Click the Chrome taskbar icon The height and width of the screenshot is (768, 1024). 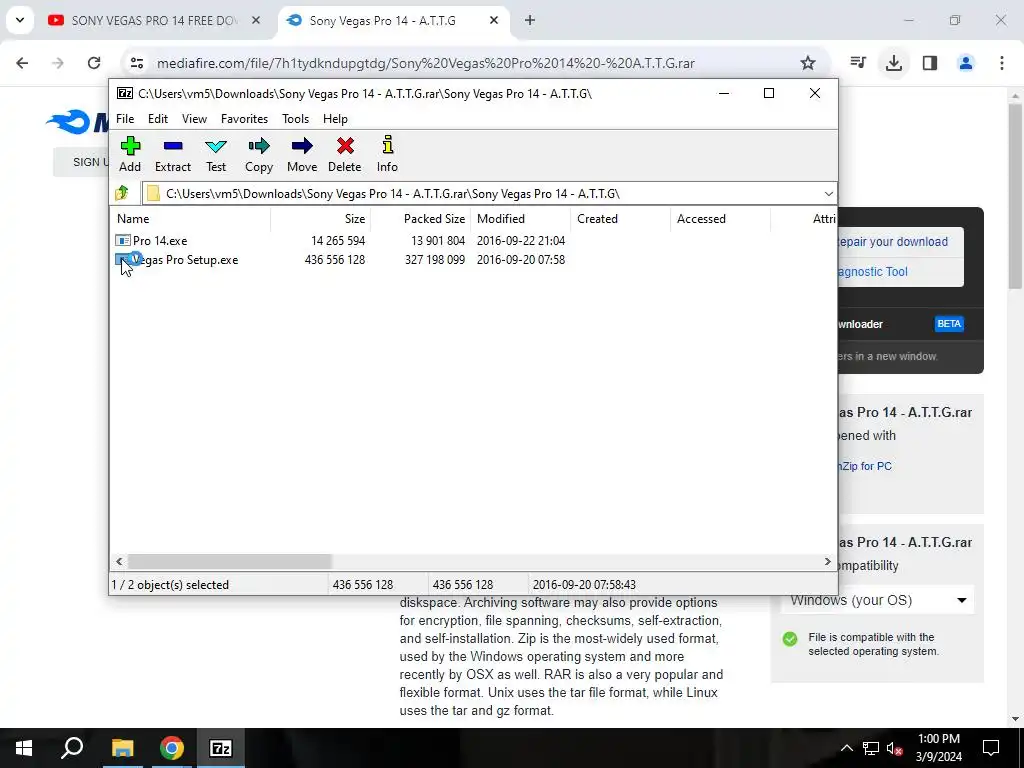coord(172,748)
